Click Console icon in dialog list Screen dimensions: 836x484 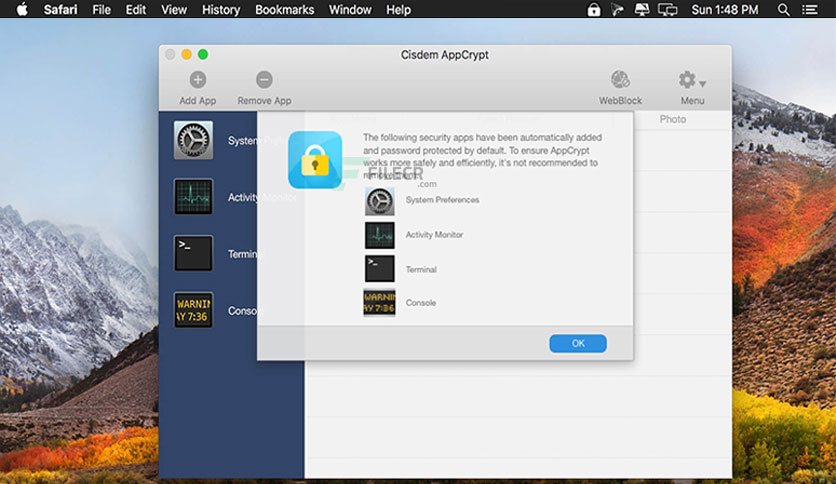click(380, 302)
